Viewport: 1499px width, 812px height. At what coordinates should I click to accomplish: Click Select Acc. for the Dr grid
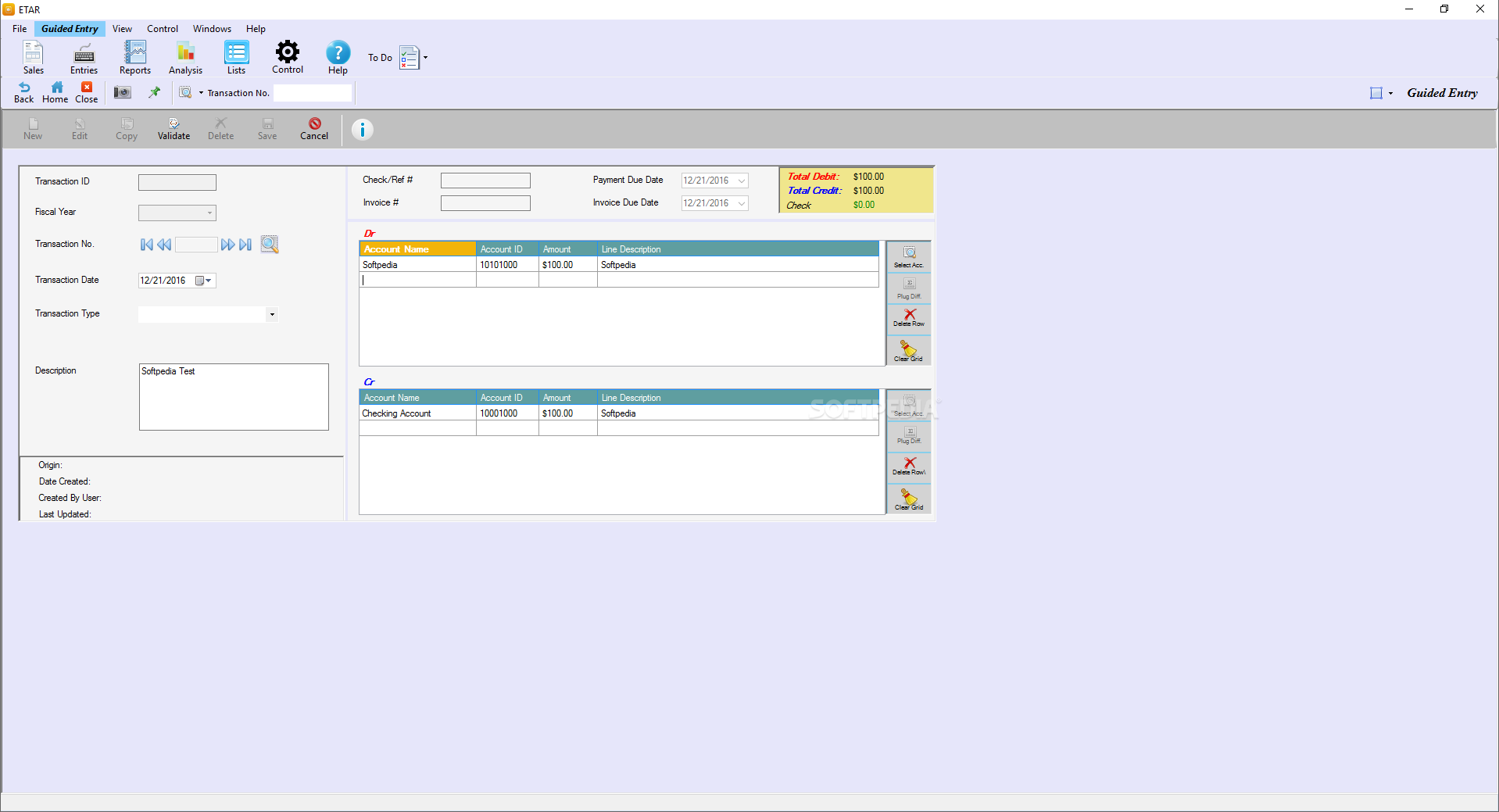pos(909,257)
